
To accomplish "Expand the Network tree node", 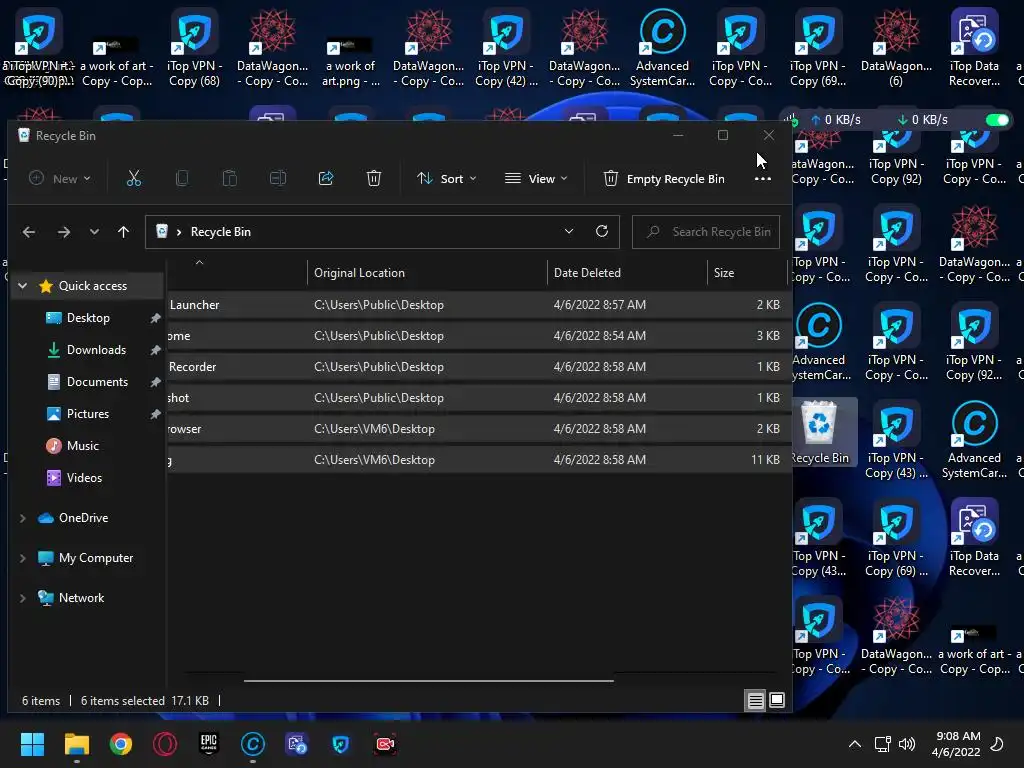I will [x=23, y=598].
